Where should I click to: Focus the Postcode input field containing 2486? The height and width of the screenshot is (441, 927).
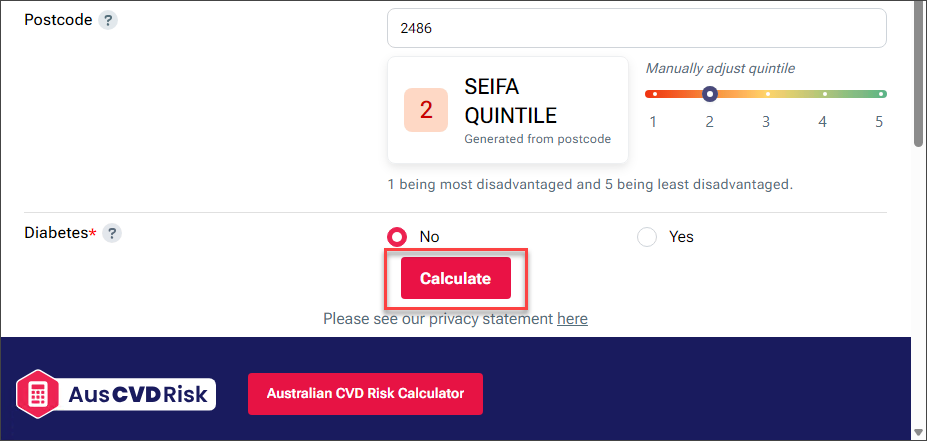point(637,28)
